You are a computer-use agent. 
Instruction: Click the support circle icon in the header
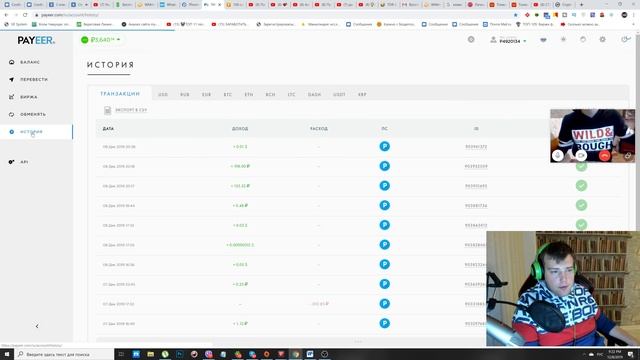471,40
